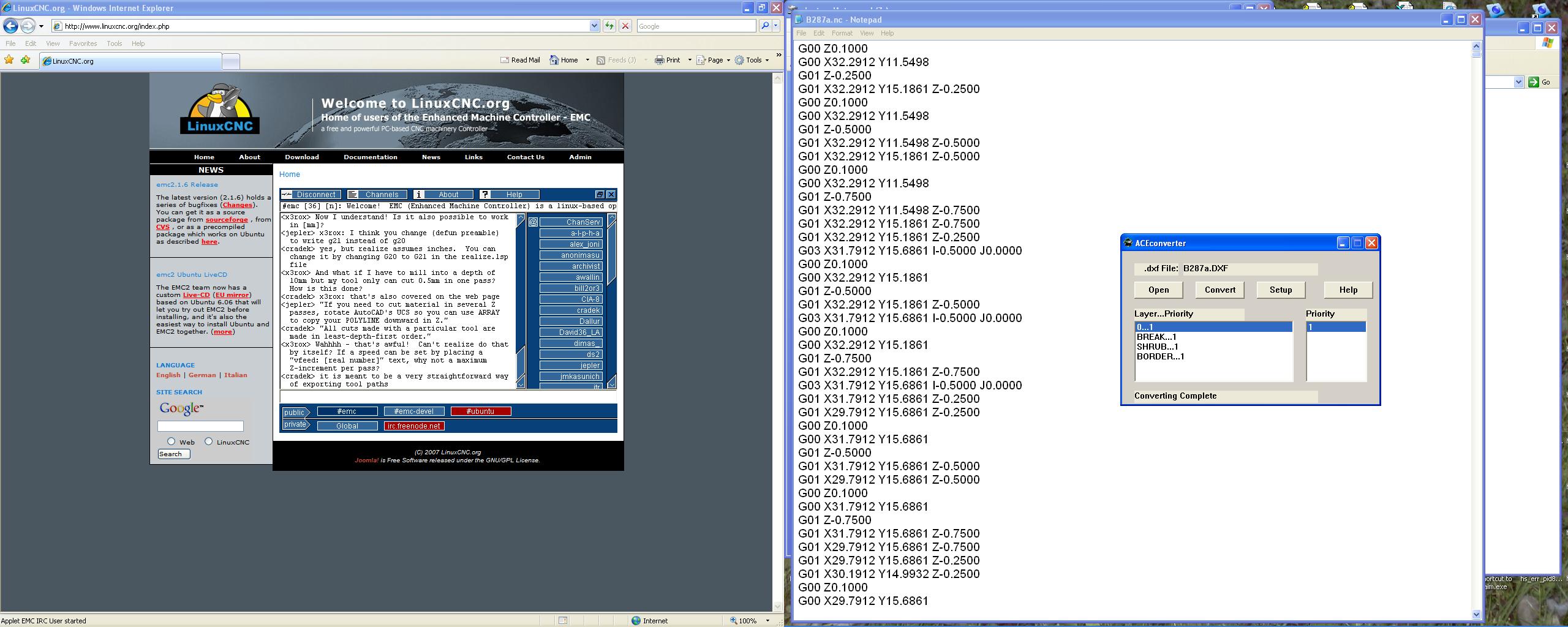This screenshot has height=627, width=1568.
Task: Select the LinuxCNC search radio button
Action: 209,441
